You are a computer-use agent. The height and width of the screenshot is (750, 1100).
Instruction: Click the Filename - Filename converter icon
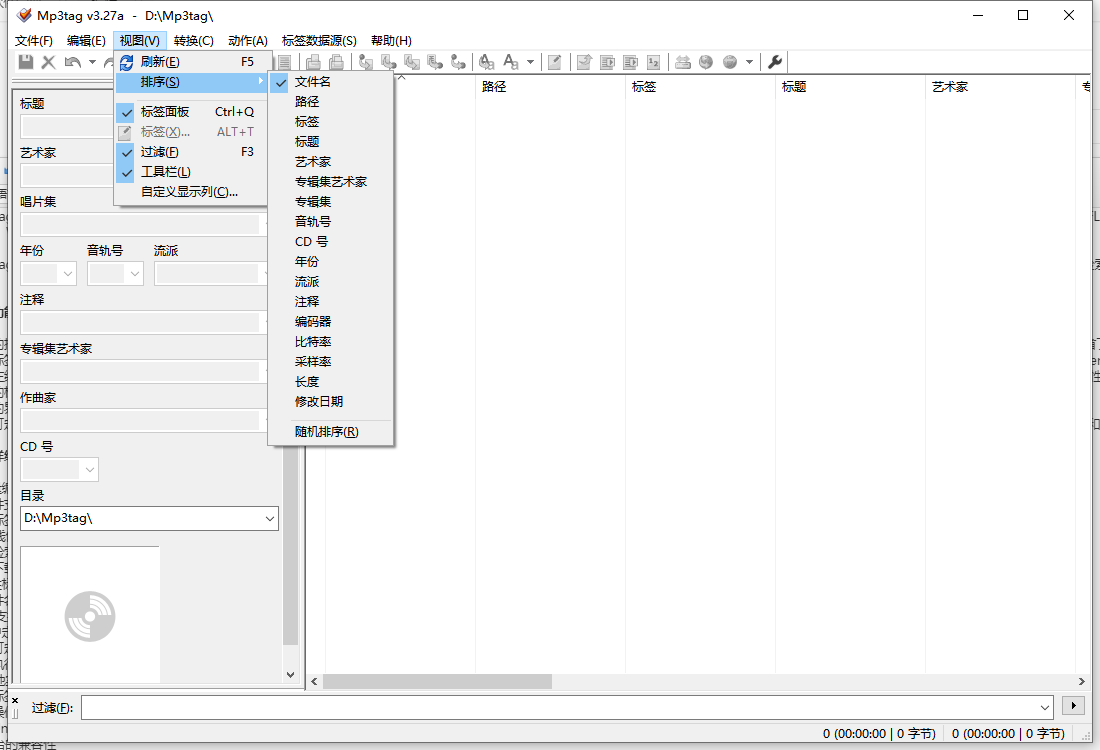coord(412,62)
